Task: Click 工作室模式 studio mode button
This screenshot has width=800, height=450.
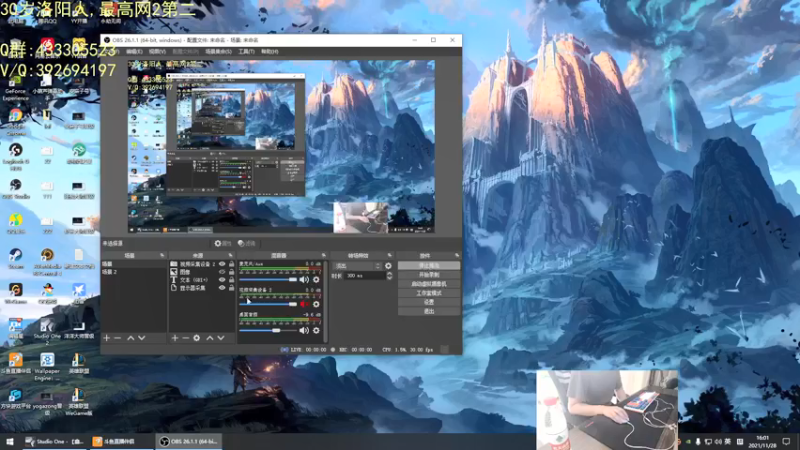Action: tap(429, 293)
